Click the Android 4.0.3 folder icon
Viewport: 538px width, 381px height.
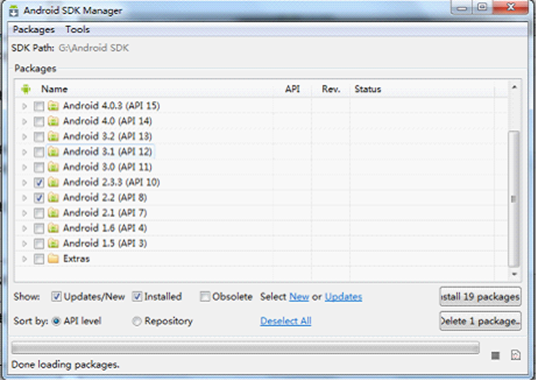(53, 106)
